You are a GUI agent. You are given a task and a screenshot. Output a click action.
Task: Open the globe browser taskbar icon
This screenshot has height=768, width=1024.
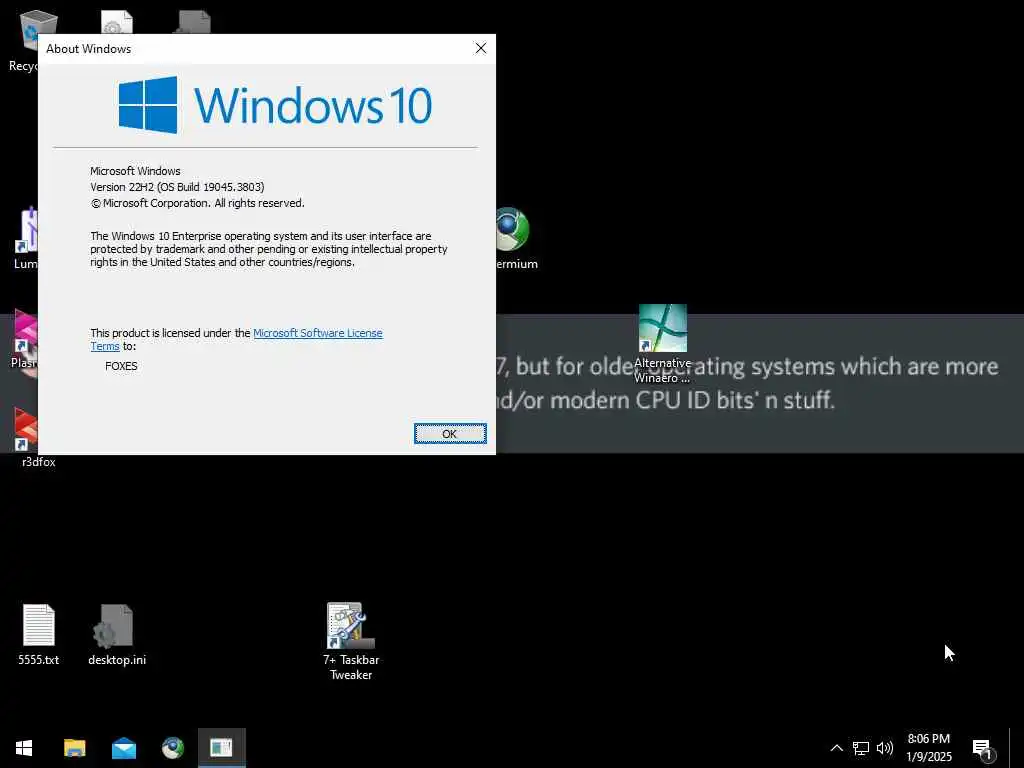point(173,748)
